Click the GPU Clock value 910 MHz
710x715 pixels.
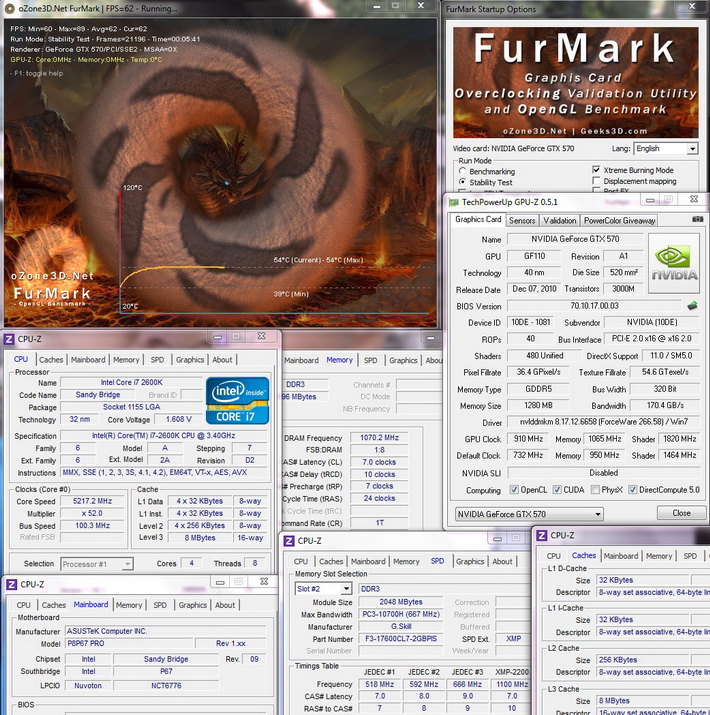528,439
